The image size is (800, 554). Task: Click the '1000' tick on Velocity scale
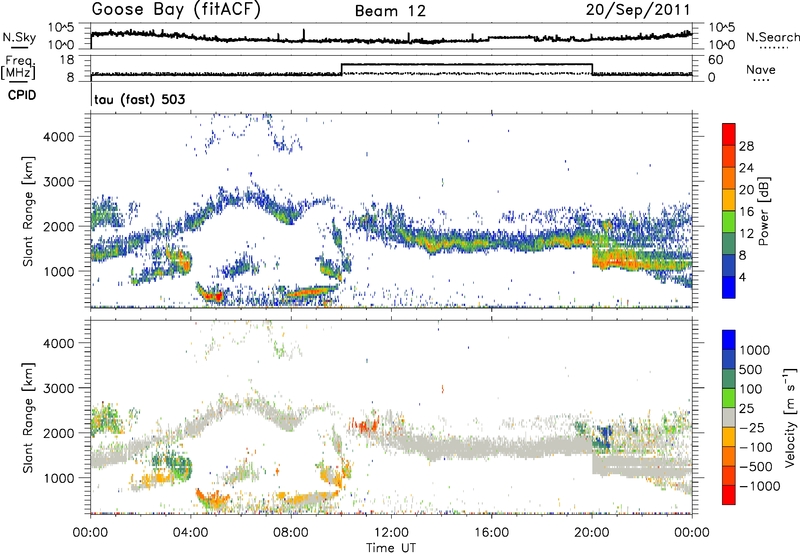coord(755,350)
